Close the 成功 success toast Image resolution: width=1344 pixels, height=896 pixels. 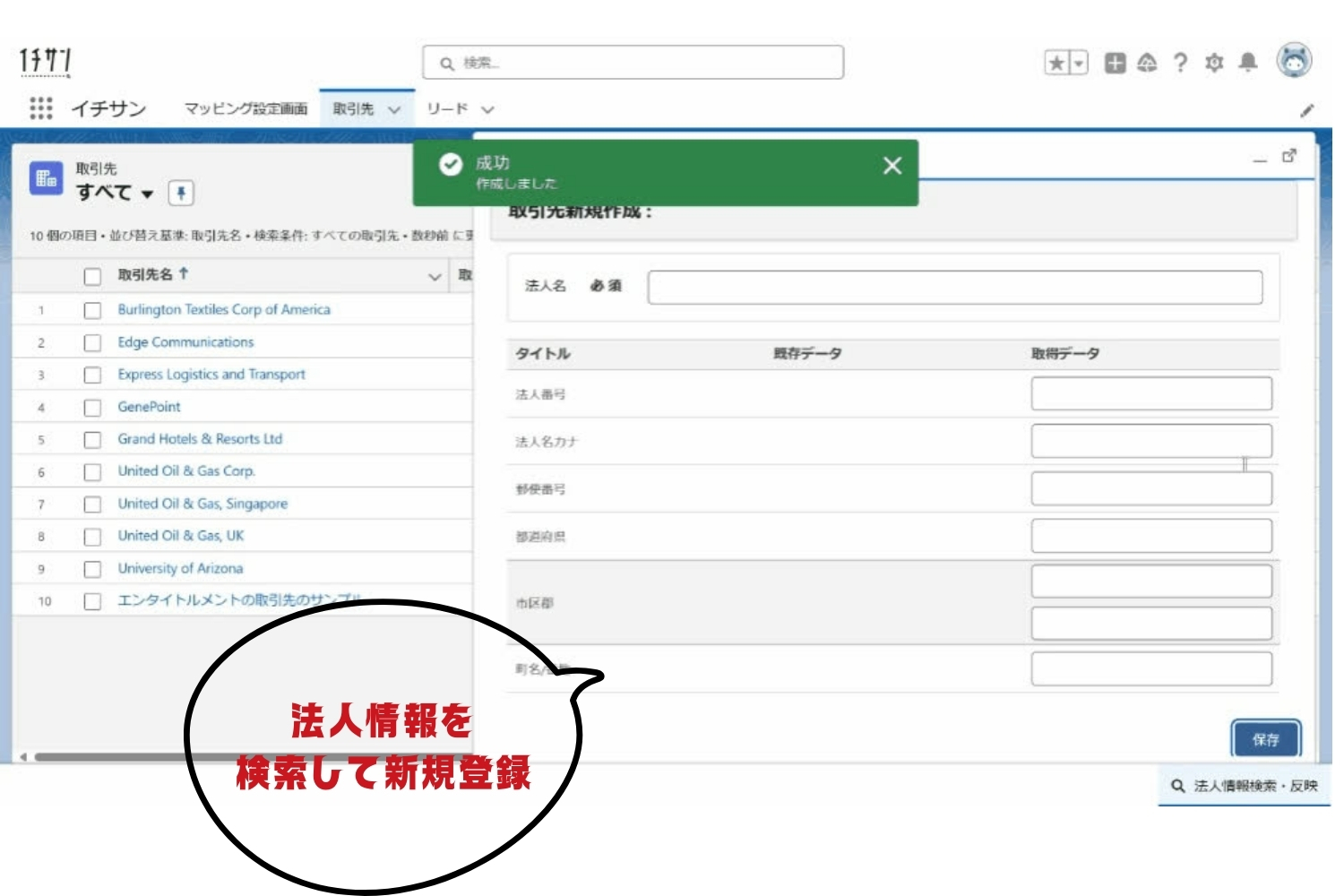point(892,166)
